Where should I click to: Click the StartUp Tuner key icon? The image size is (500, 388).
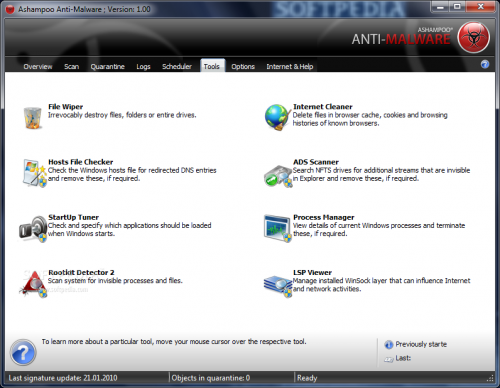point(33,229)
